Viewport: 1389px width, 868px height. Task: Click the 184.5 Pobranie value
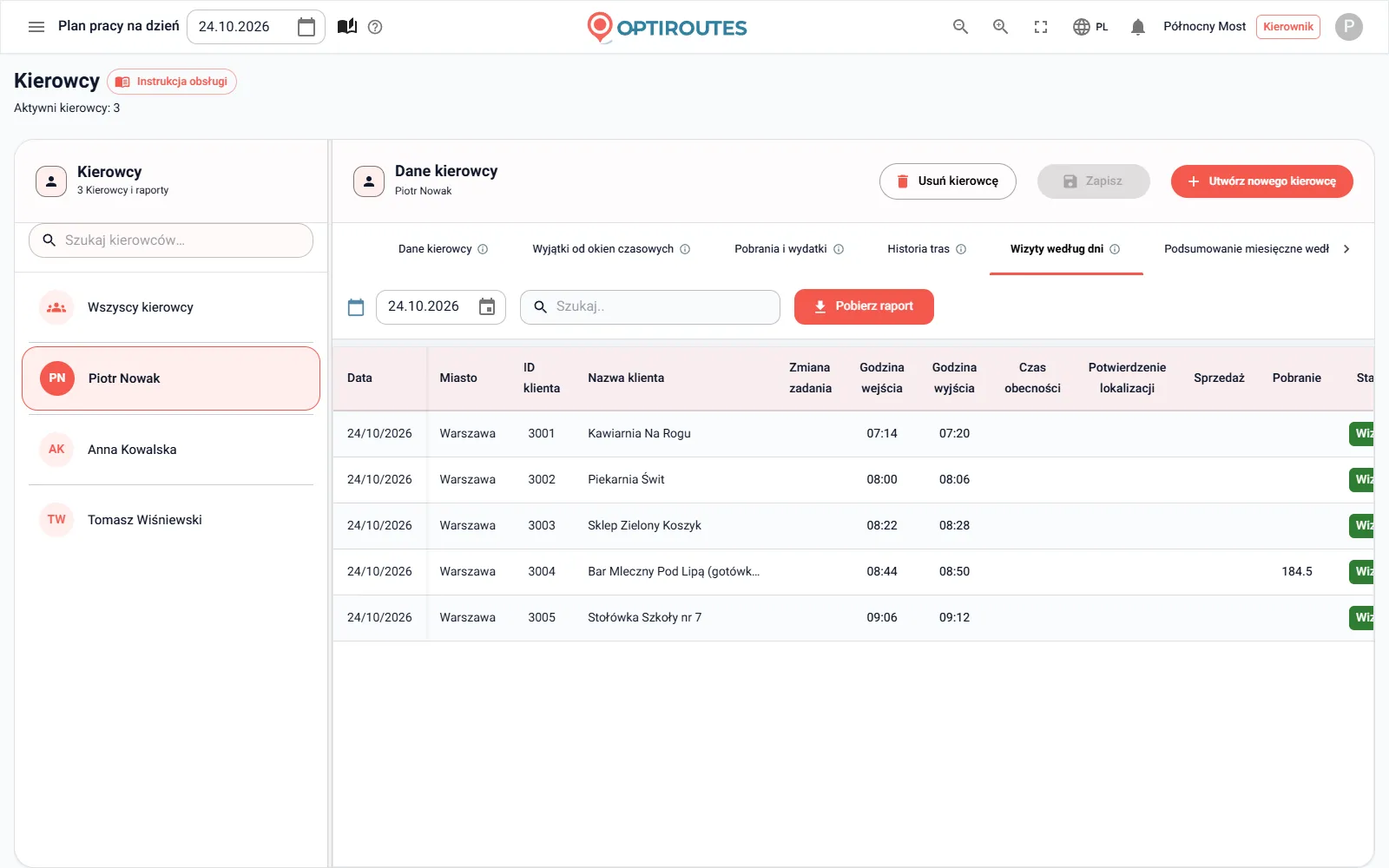click(x=1297, y=572)
